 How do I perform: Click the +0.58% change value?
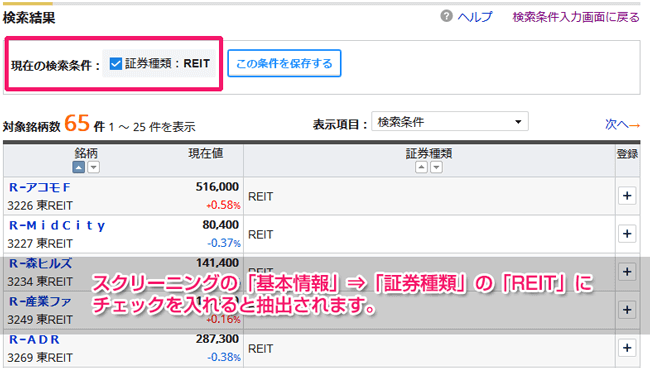point(223,205)
